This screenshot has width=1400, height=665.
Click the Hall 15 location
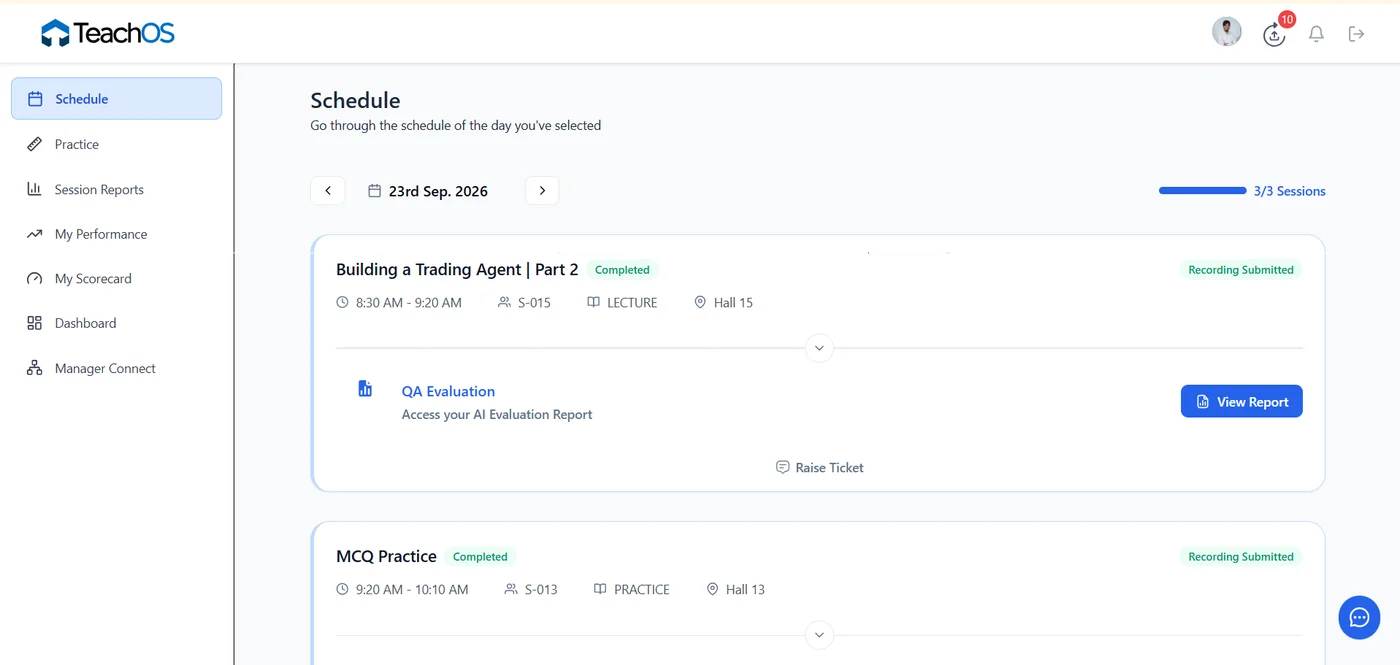733,302
